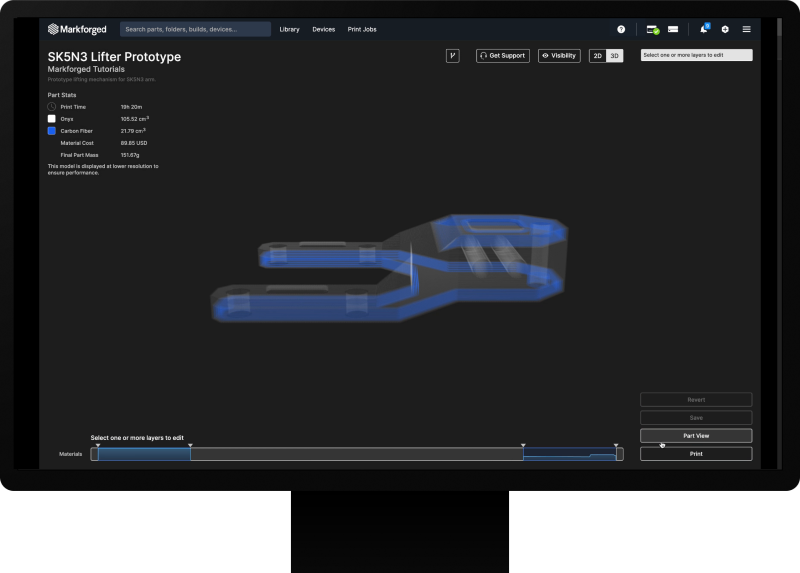
Task: Click the circular plus icon in header
Action: click(725, 30)
